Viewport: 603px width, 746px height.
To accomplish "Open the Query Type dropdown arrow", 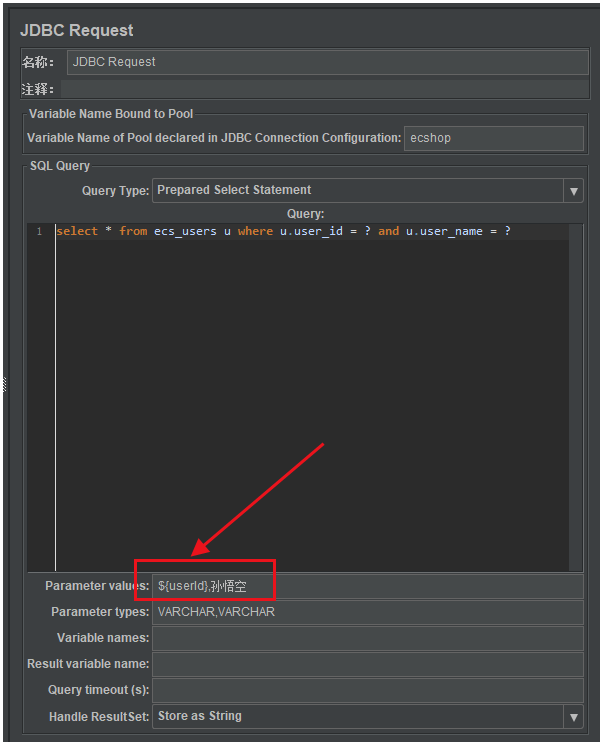I will pos(573,191).
